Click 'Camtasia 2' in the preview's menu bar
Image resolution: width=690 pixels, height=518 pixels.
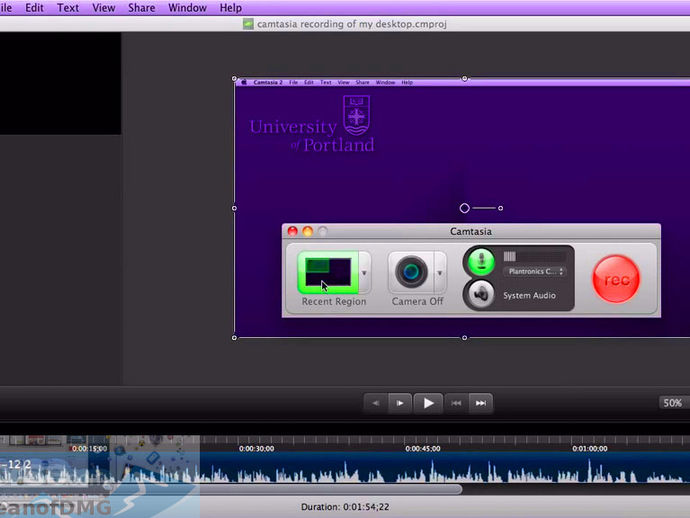[268, 82]
